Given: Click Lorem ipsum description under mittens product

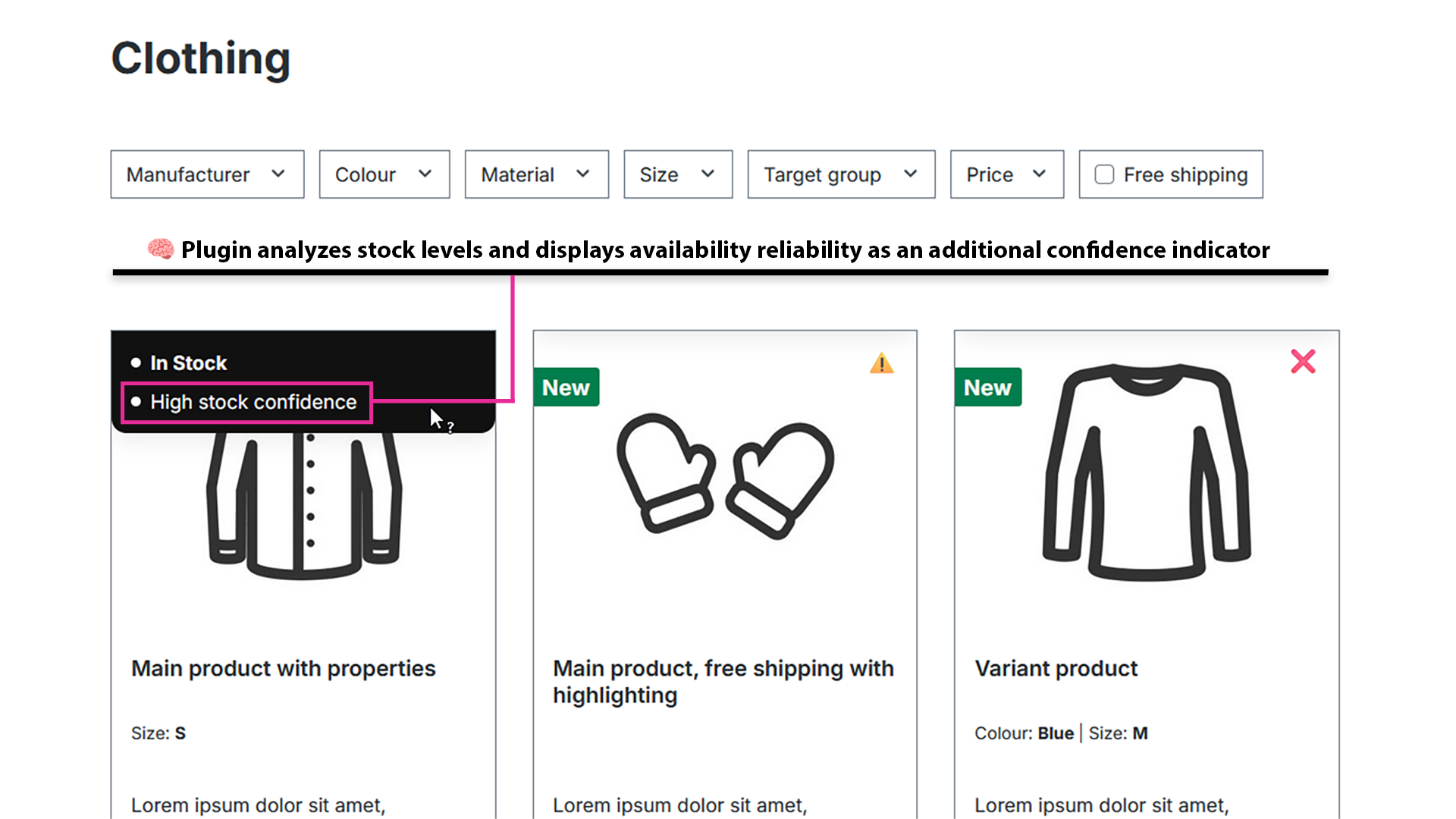Looking at the screenshot, I should point(680,805).
